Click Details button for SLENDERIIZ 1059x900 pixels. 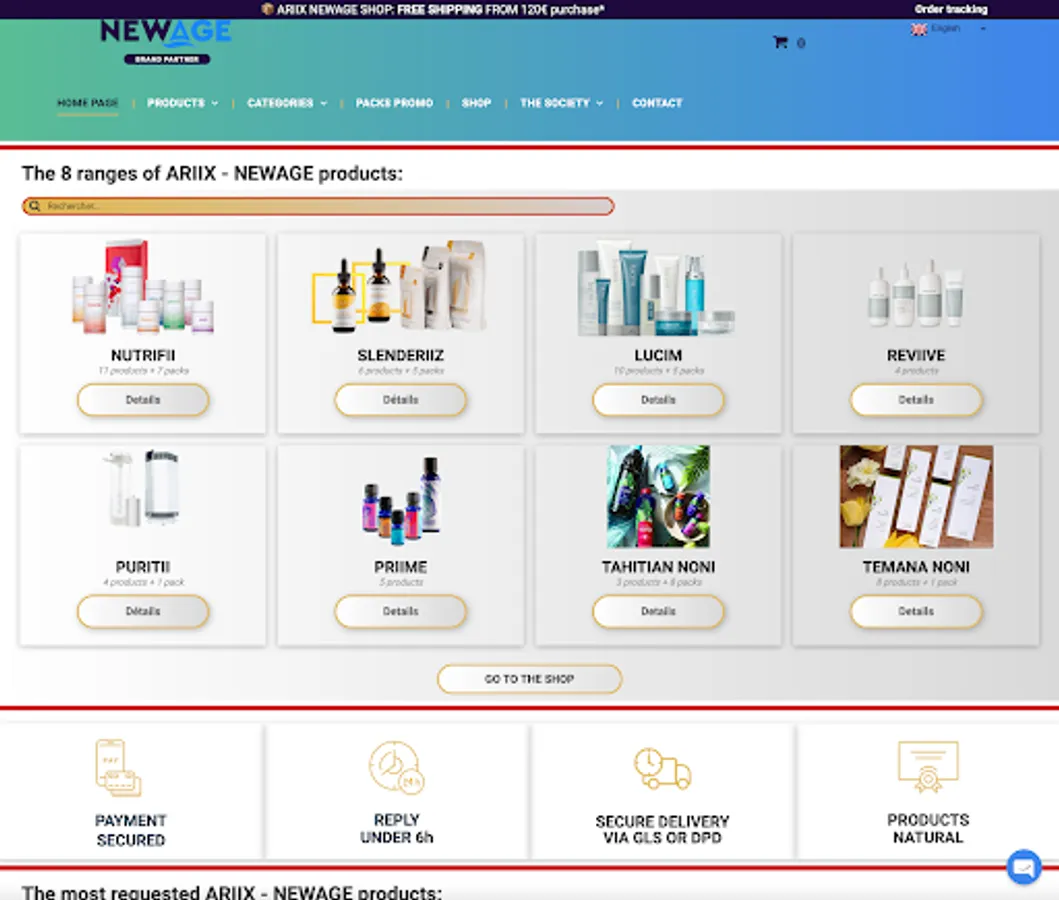(401, 400)
